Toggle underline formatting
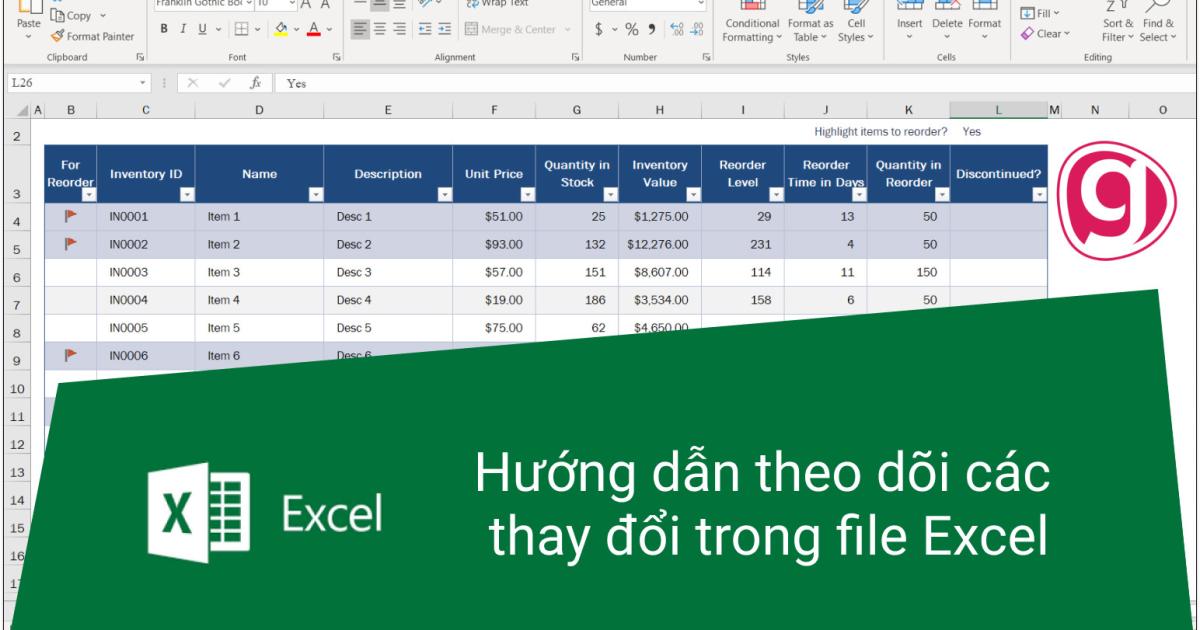This screenshot has width=1200, height=630. [x=202, y=27]
